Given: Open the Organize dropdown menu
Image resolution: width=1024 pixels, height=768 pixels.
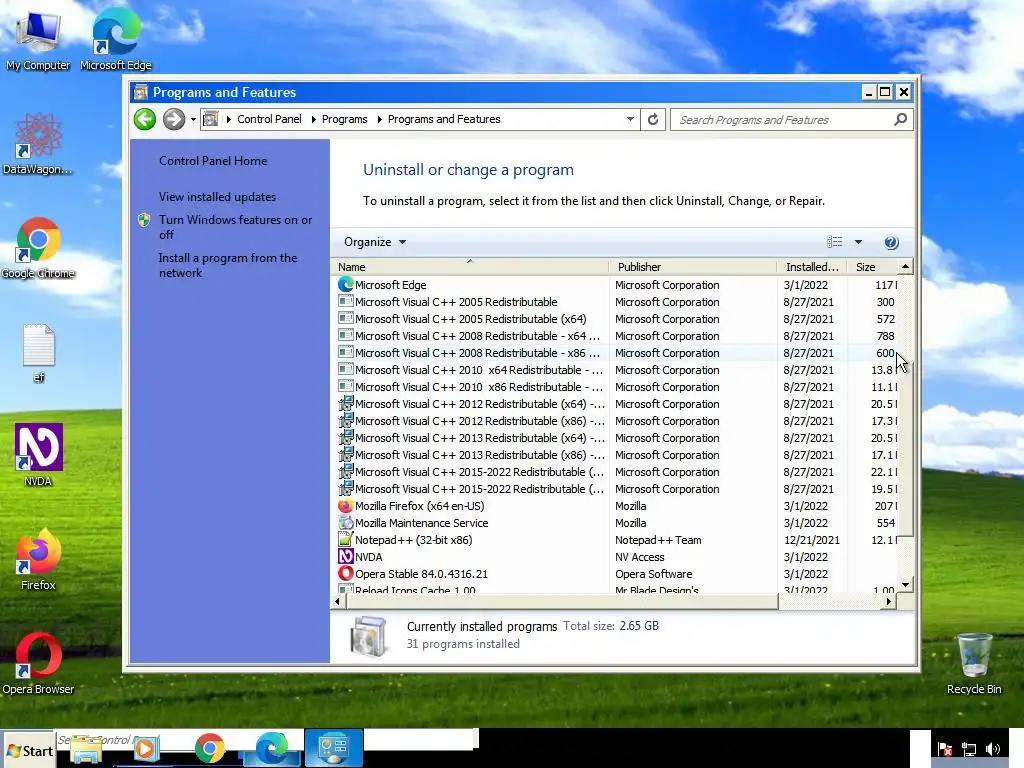Looking at the screenshot, I should pyautogui.click(x=375, y=242).
